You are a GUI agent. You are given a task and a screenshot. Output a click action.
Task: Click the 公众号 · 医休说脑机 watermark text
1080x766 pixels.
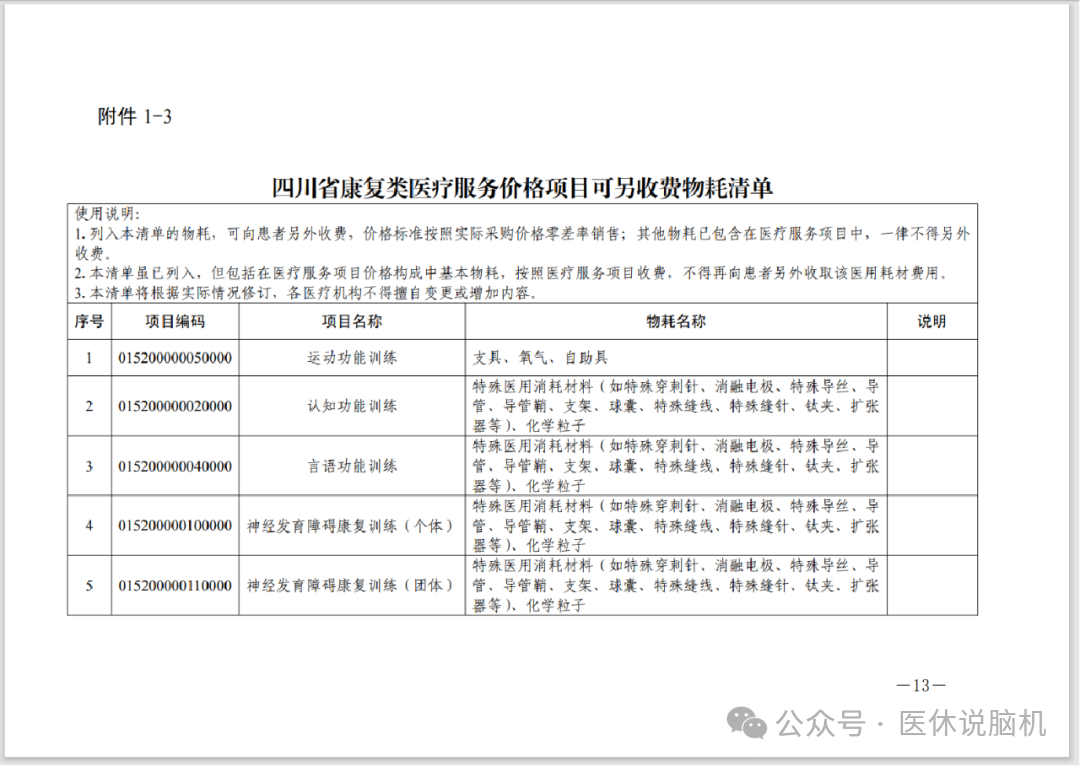coord(912,722)
